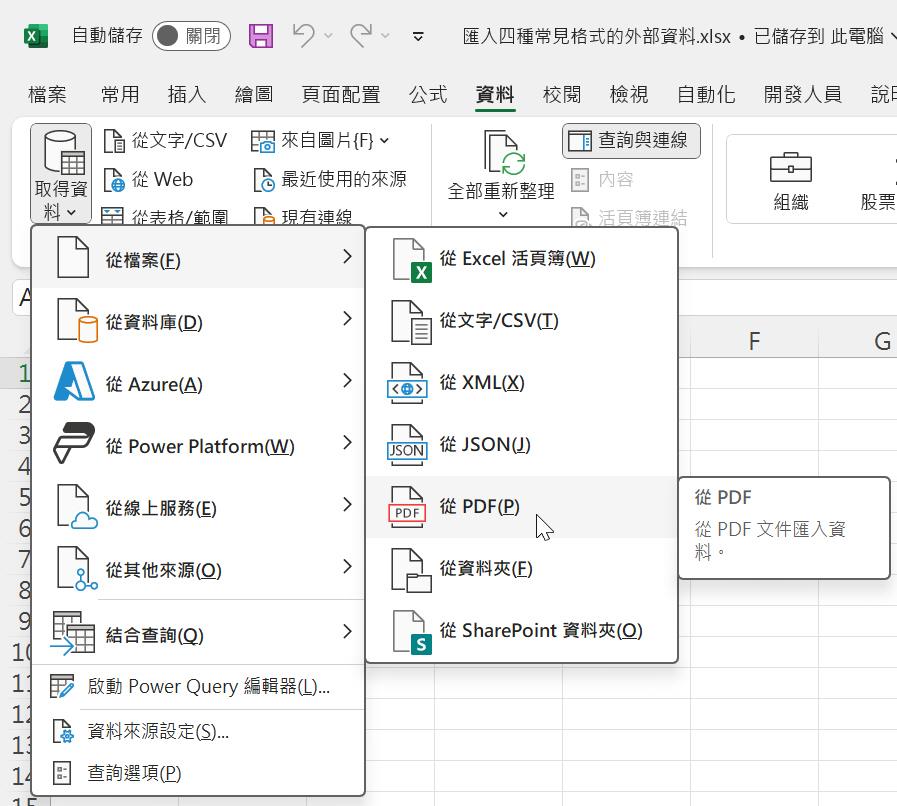This screenshot has width=897, height=806.
Task: Open the 取得資料 dropdown button
Action: (61, 175)
